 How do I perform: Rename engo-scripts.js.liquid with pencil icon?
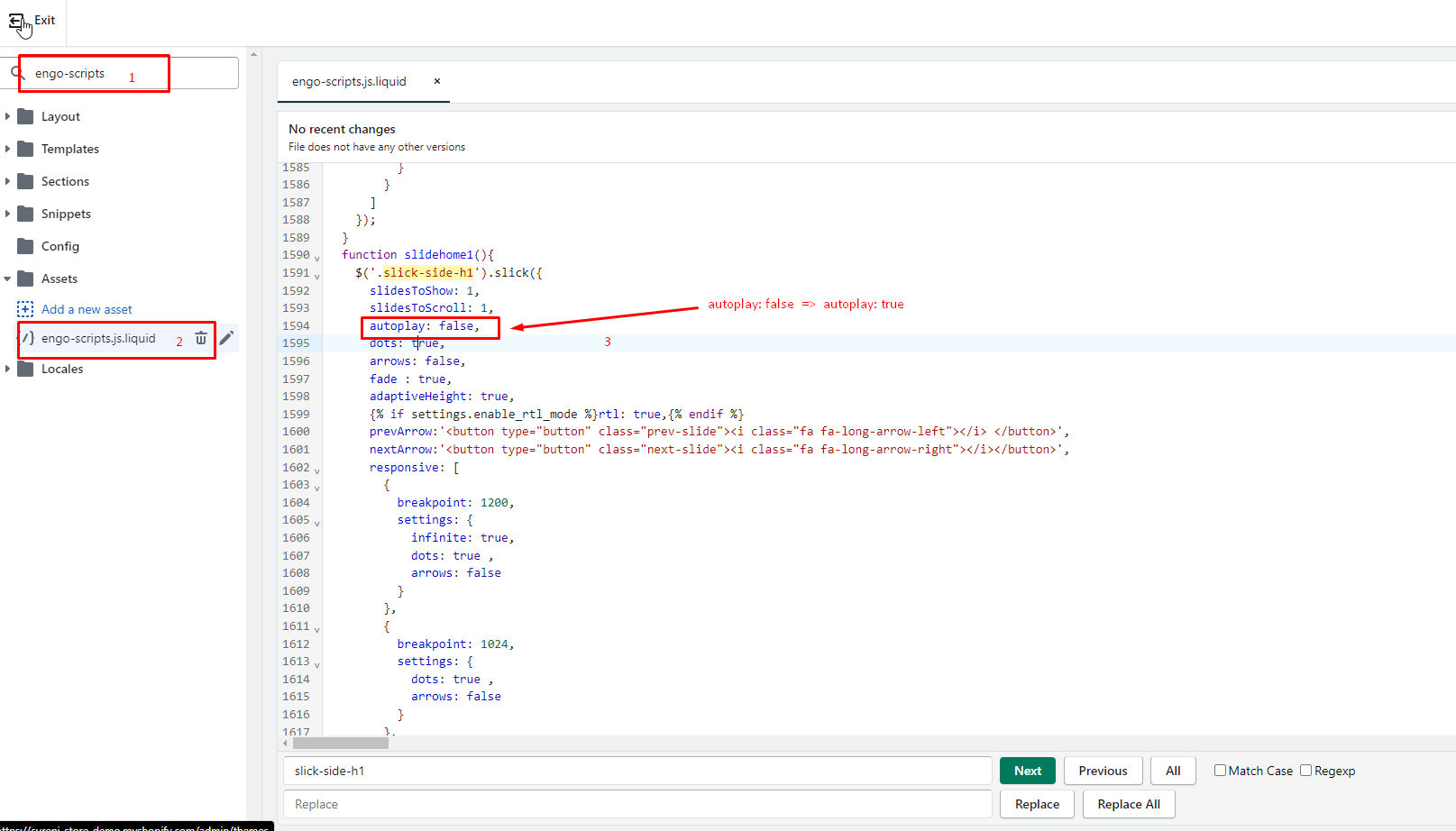[226, 338]
